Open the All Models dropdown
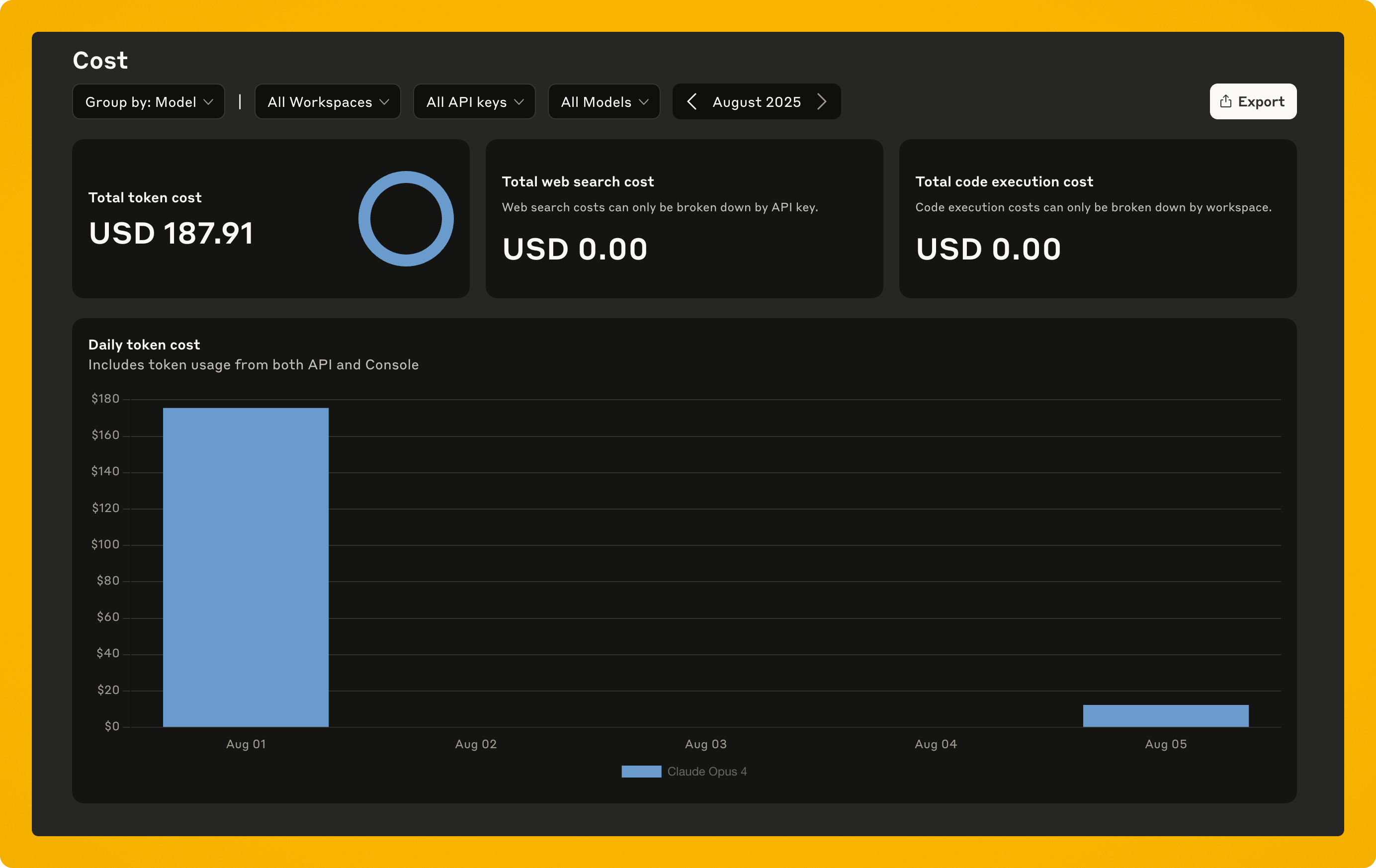Screen dimensions: 1376x868 pyautogui.click(x=603, y=101)
